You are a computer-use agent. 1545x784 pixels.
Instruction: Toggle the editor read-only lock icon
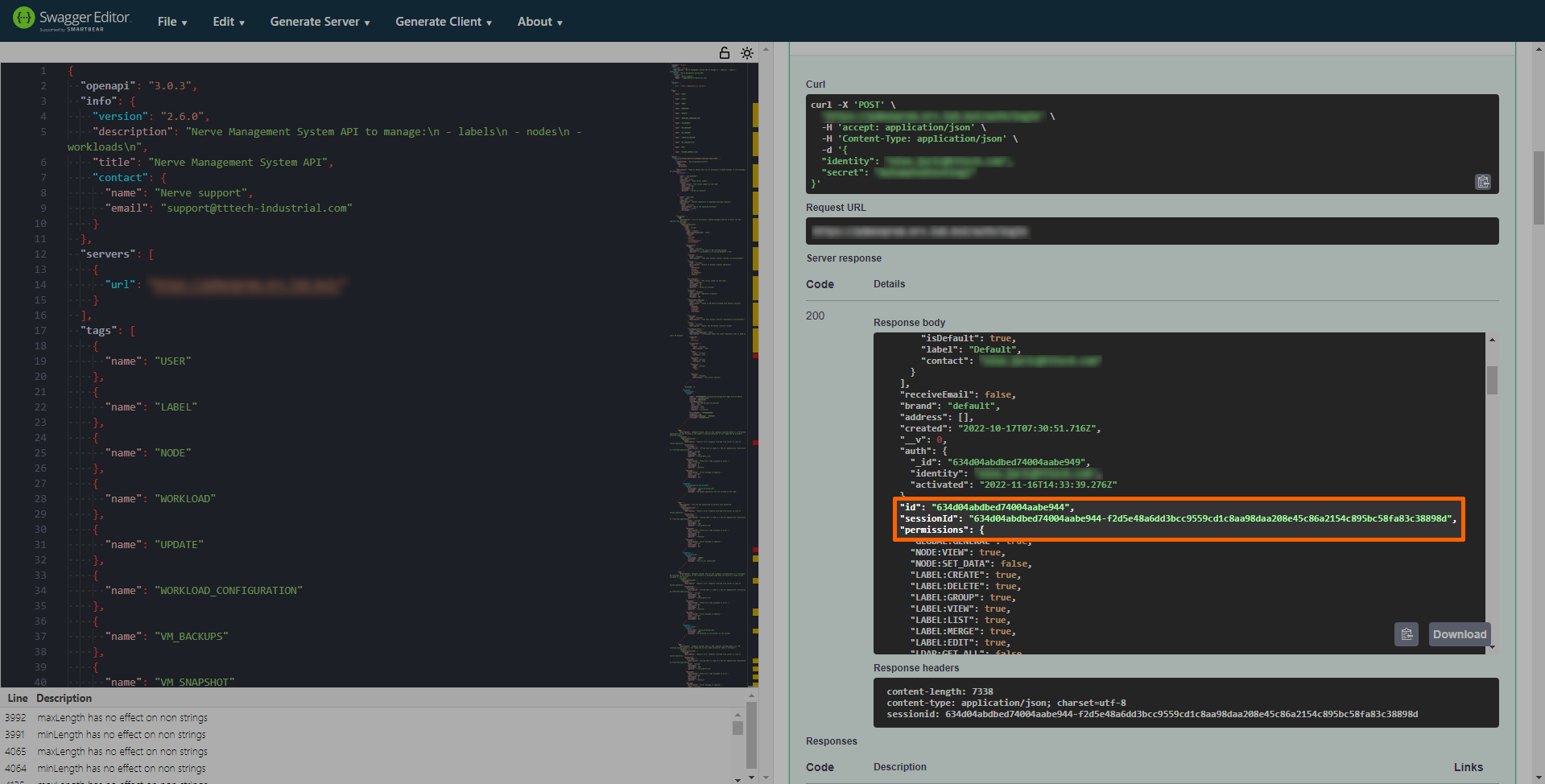click(724, 53)
